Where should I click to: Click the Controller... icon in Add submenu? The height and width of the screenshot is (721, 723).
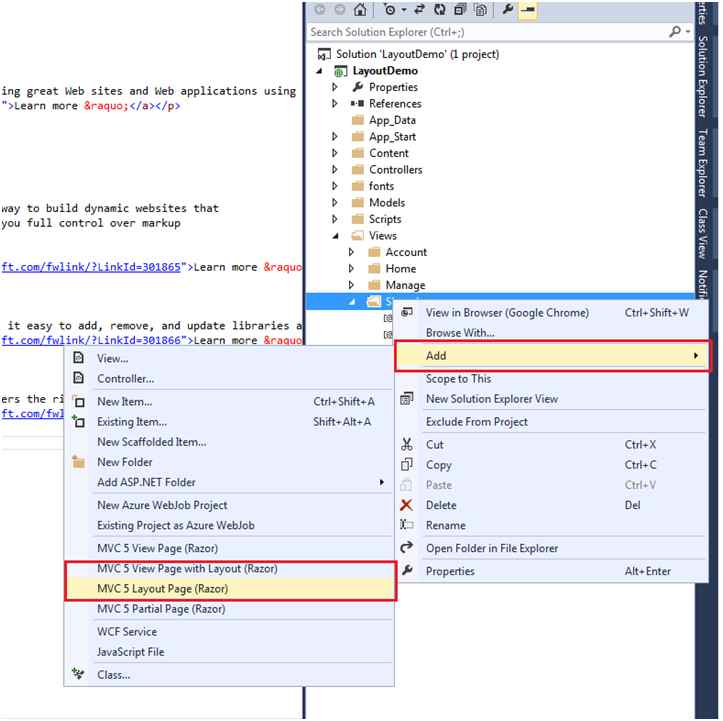point(79,378)
